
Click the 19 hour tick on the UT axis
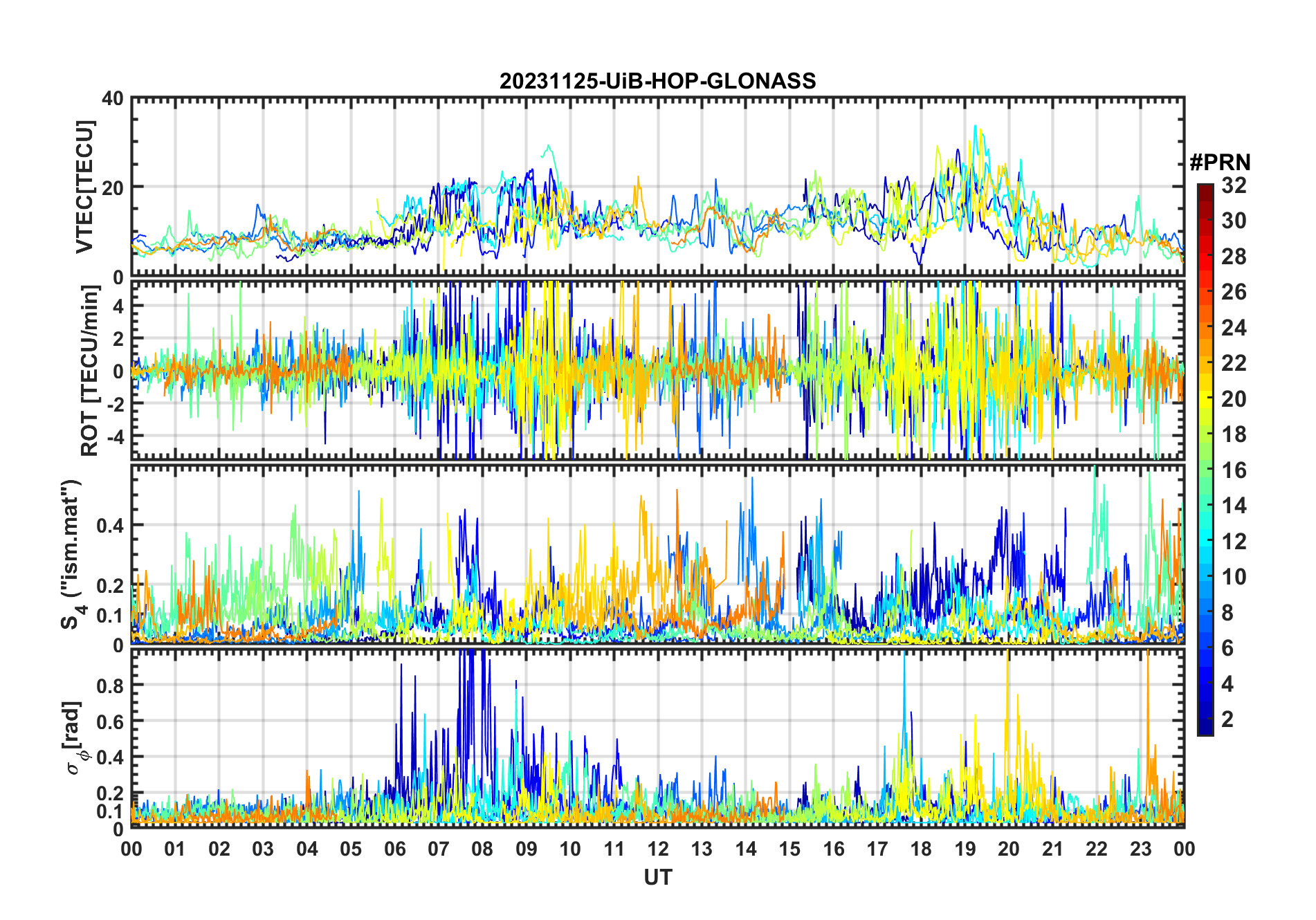[965, 849]
